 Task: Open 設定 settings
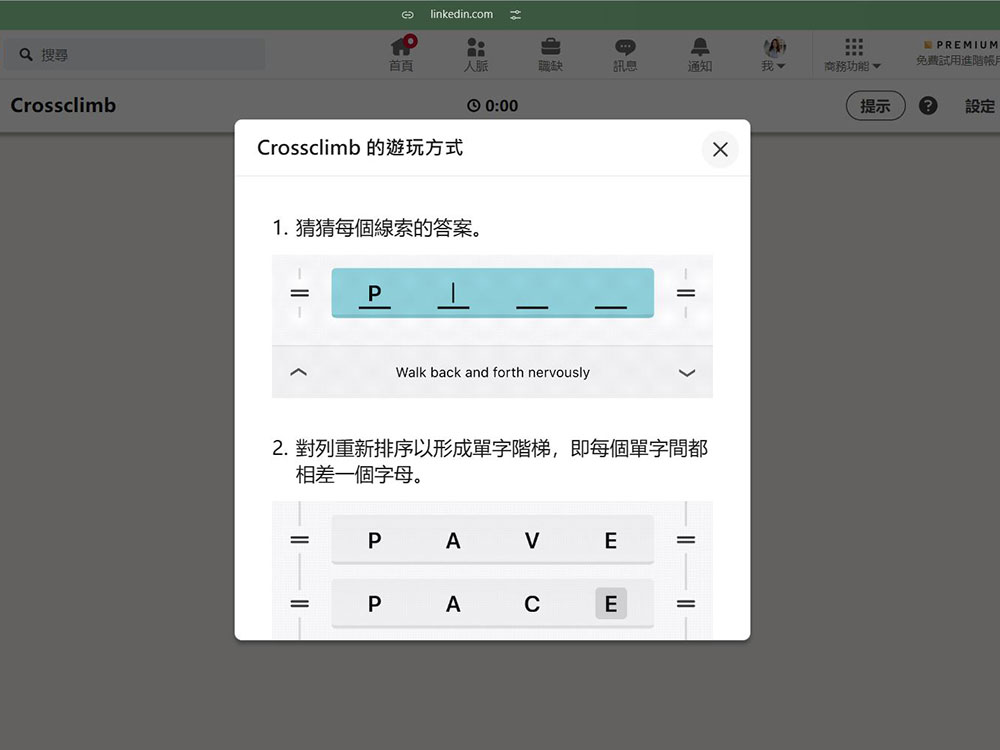pos(980,106)
